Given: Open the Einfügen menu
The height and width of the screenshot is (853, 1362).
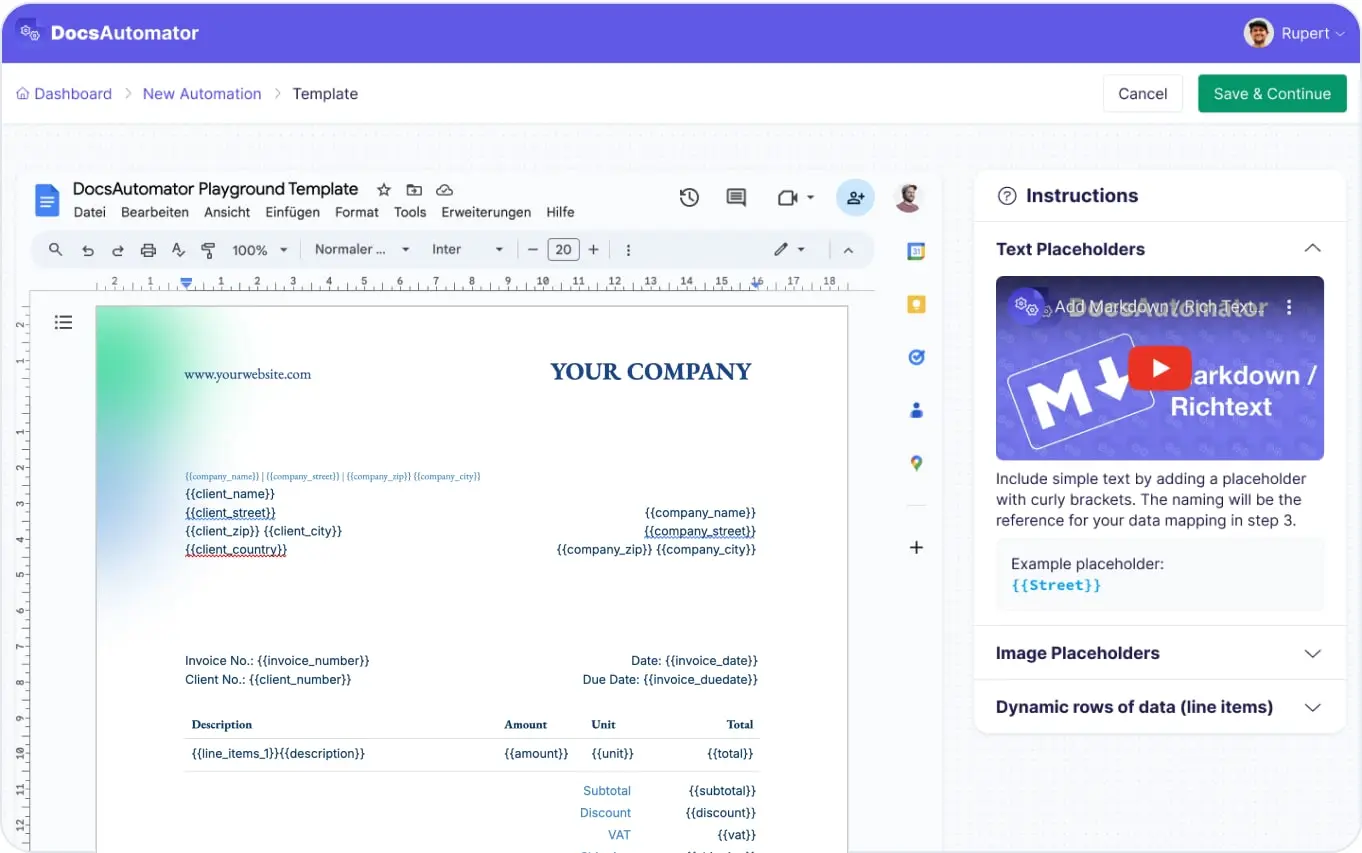Looking at the screenshot, I should (292, 212).
